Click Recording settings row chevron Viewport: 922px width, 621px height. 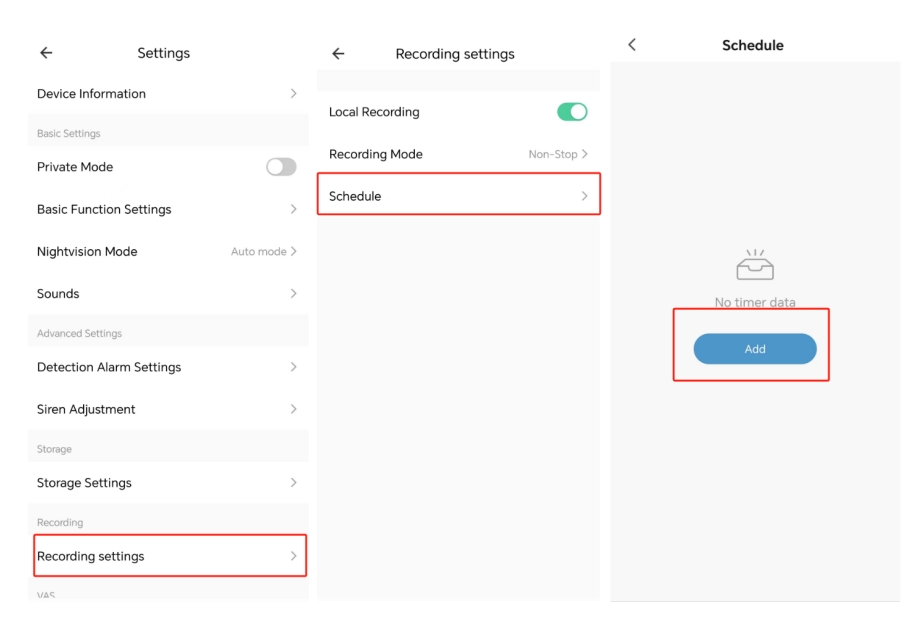coord(293,556)
